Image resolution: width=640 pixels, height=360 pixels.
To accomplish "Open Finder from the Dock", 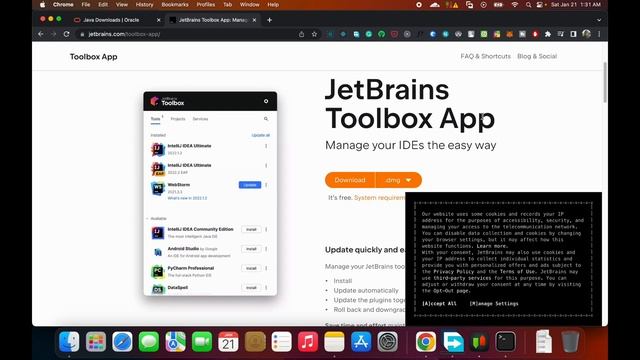I will [x=69, y=341].
